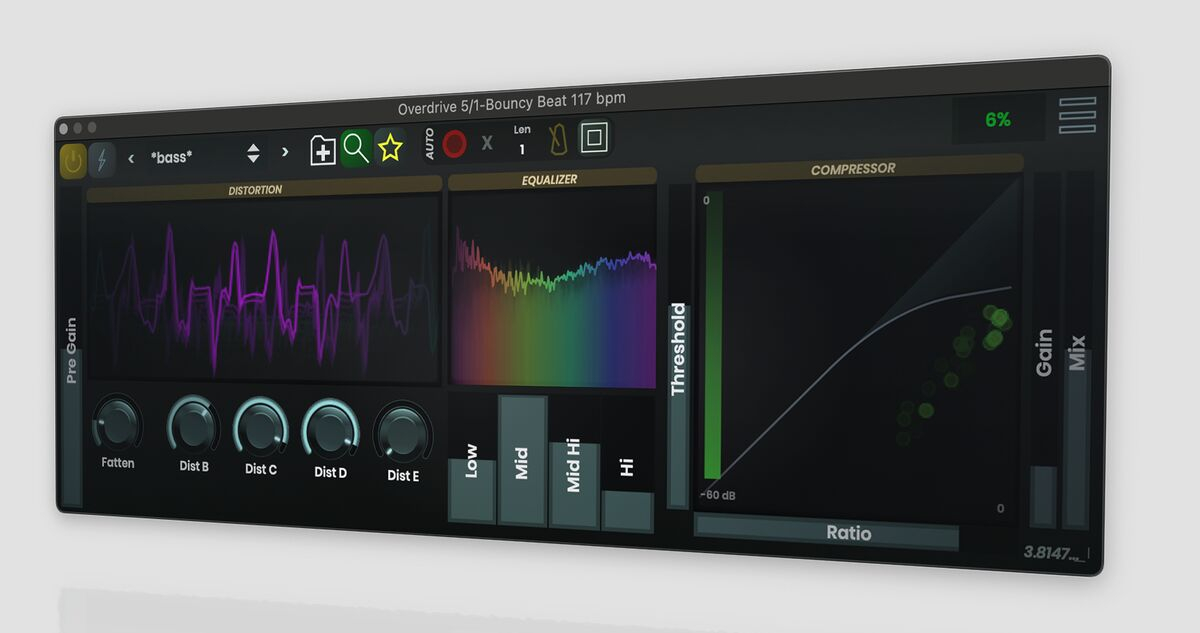Click the Dist C knob
Image resolution: width=1200 pixels, height=633 pixels.
point(260,426)
